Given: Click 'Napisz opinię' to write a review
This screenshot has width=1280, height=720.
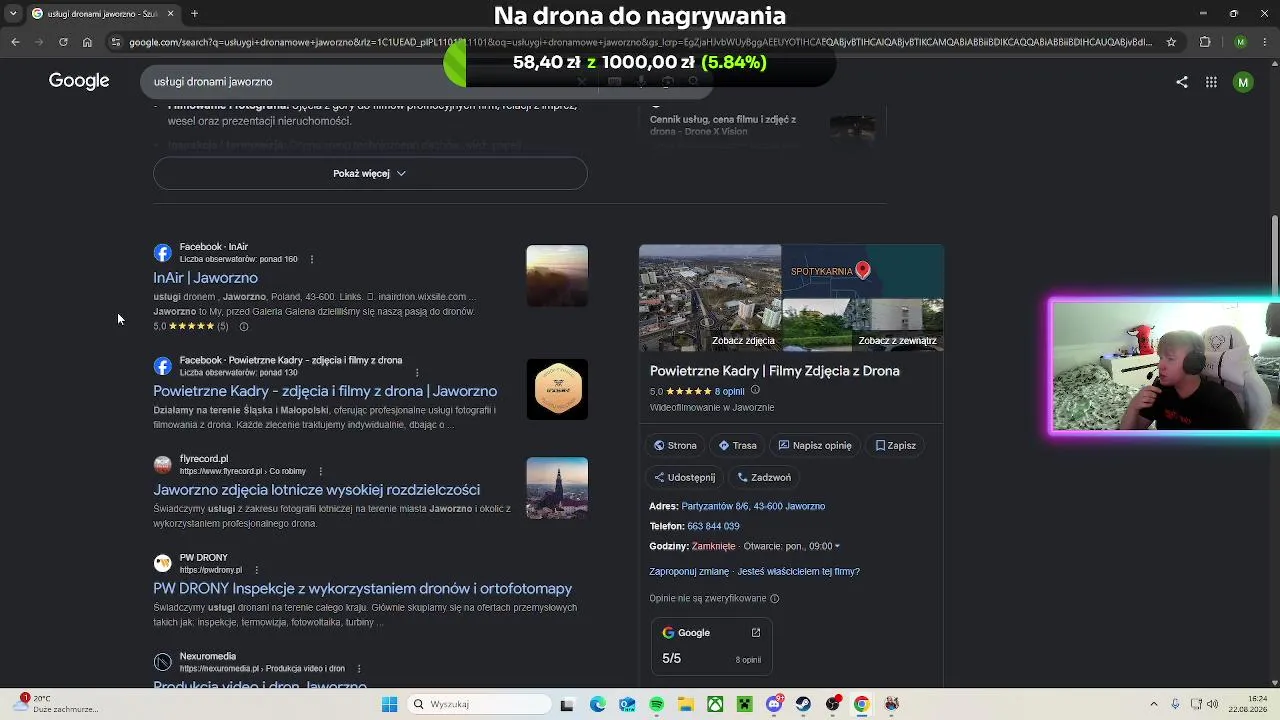Looking at the screenshot, I should (815, 446).
